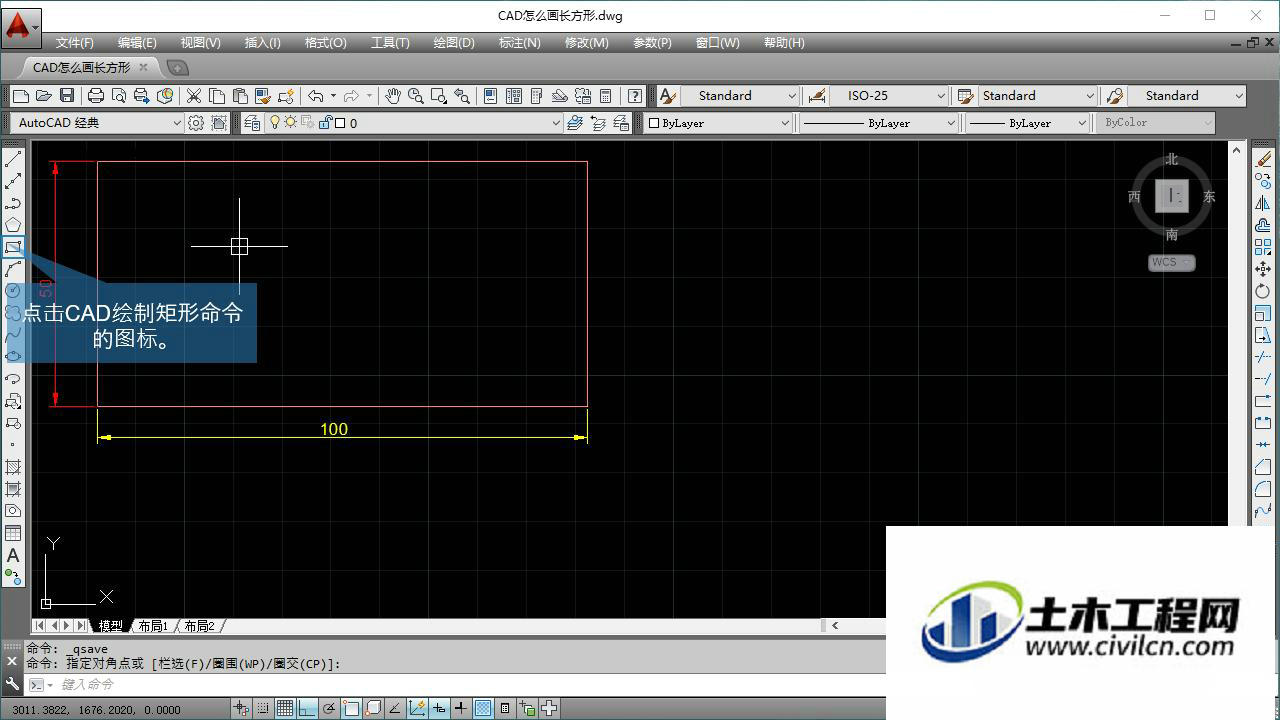Select the Trim tool

[1263, 357]
